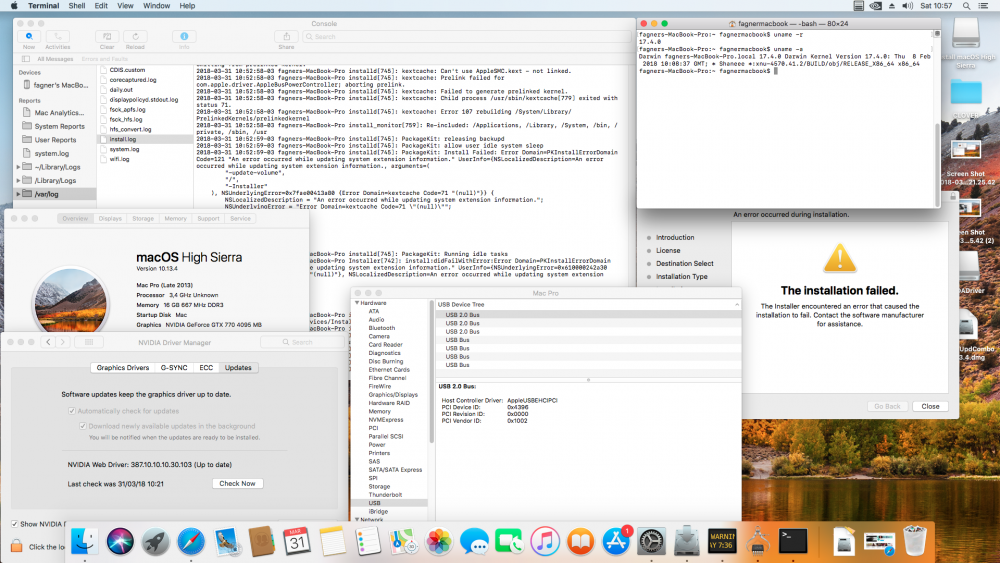Toggle Download newly available updates checkbox

point(83,426)
